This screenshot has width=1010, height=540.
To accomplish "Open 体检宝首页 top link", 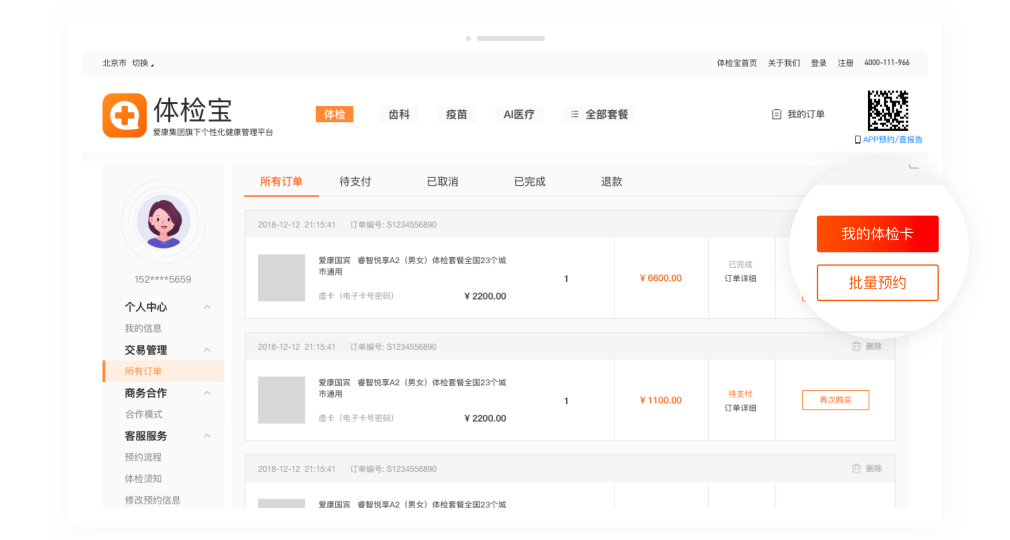I will (737, 63).
